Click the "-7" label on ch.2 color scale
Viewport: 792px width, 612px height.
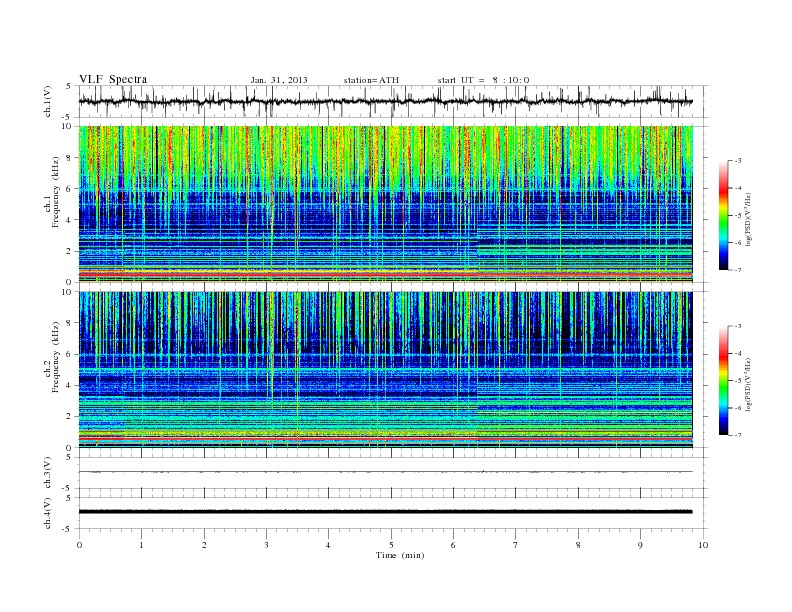(738, 435)
